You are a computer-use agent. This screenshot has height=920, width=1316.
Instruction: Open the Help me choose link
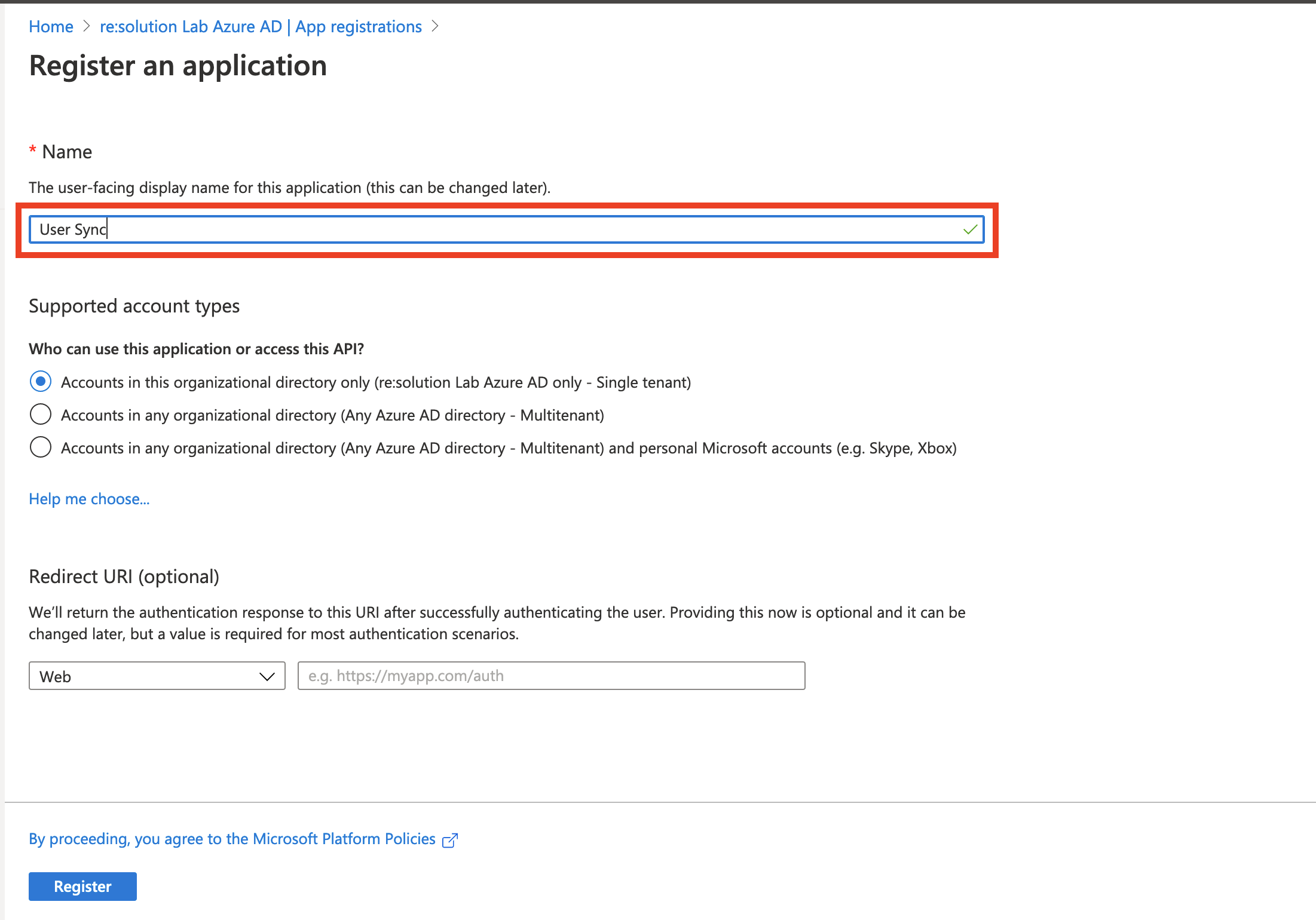click(89, 499)
